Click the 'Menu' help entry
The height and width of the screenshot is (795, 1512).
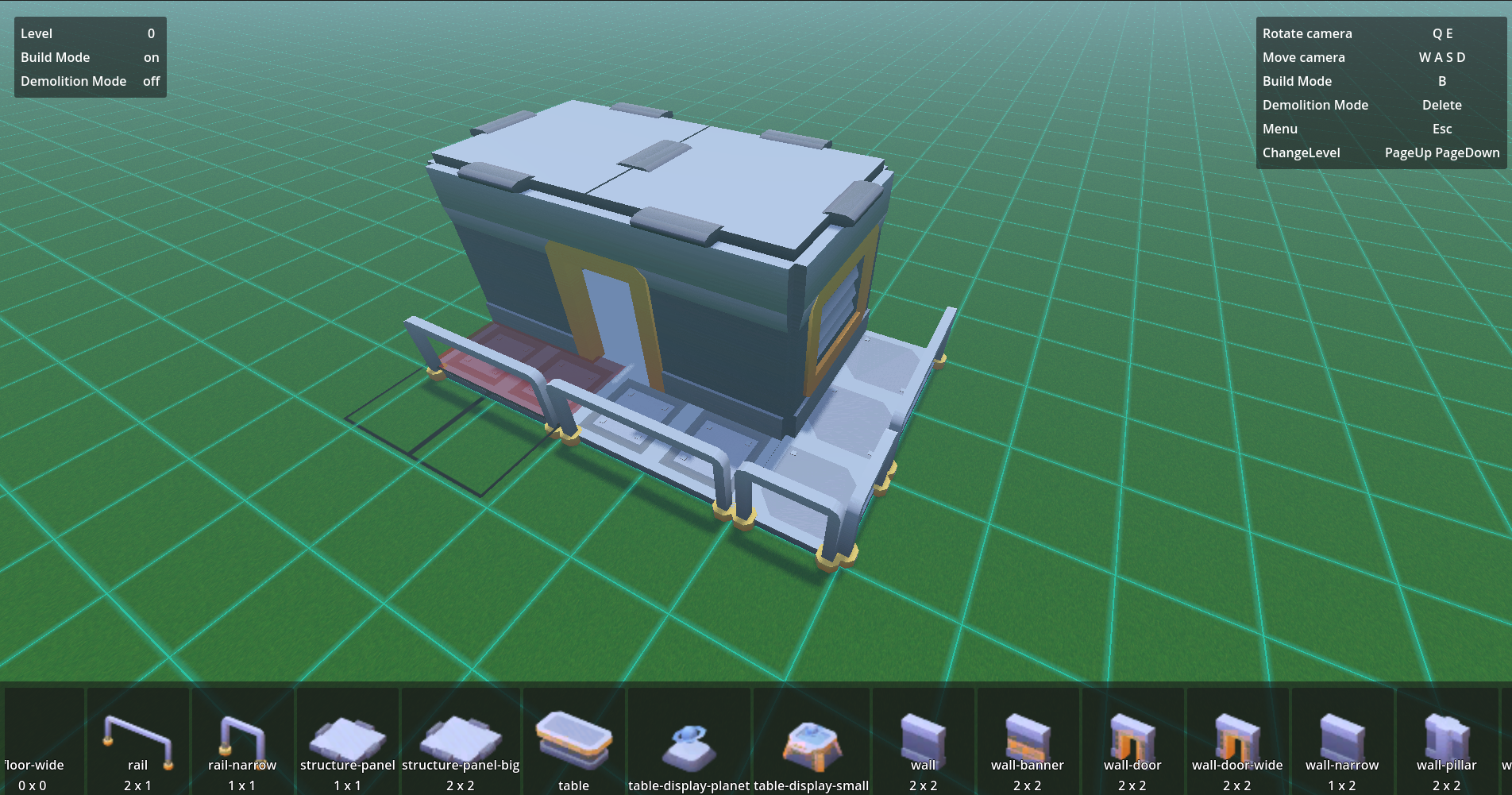[x=1280, y=129]
